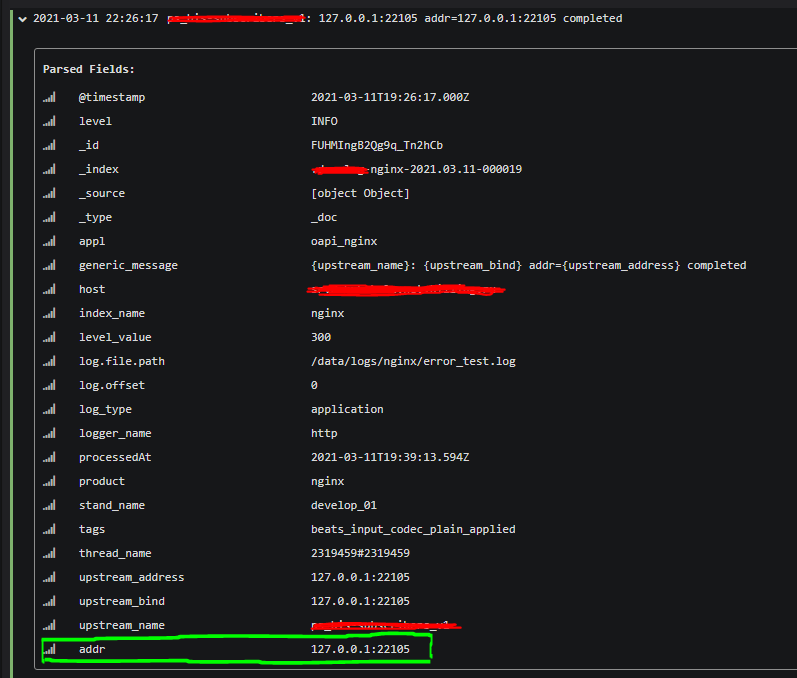This screenshot has width=797, height=678.
Task: Select the @timestamp field name
Action: [x=112, y=97]
